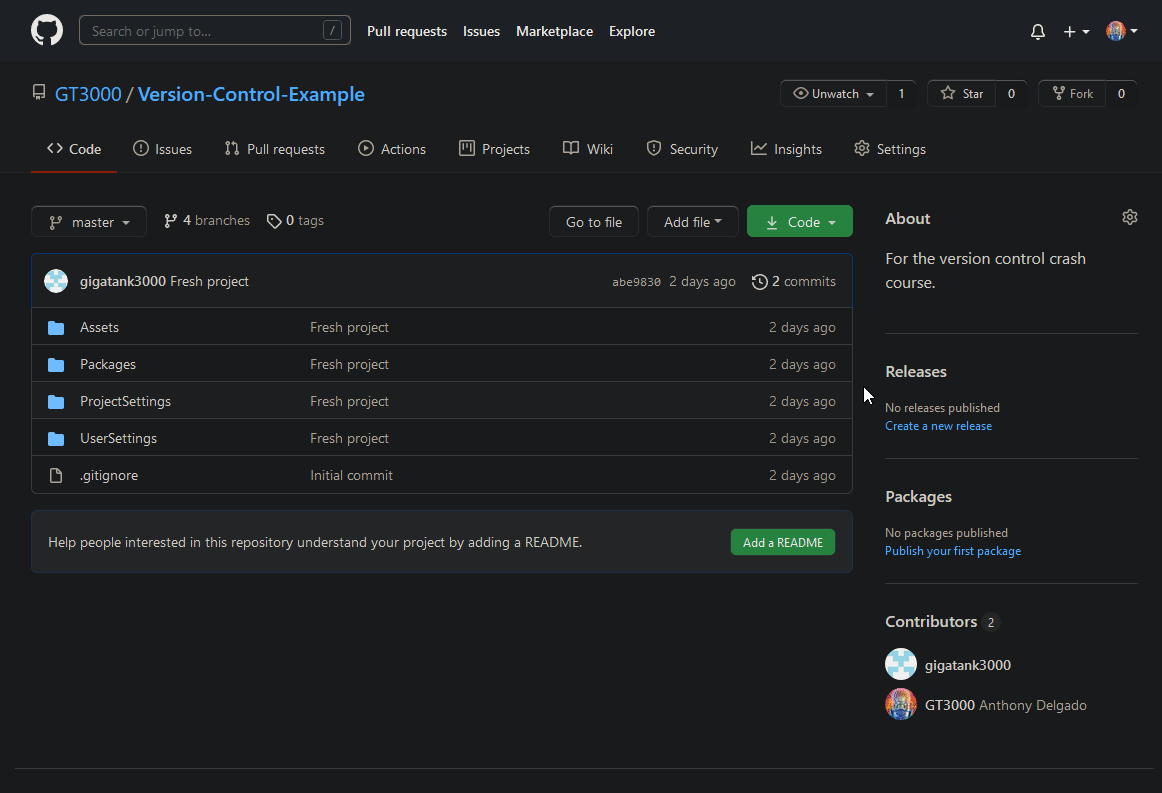Go to Issues in the top bar
Screen dimensions: 1162x793
tap(481, 31)
